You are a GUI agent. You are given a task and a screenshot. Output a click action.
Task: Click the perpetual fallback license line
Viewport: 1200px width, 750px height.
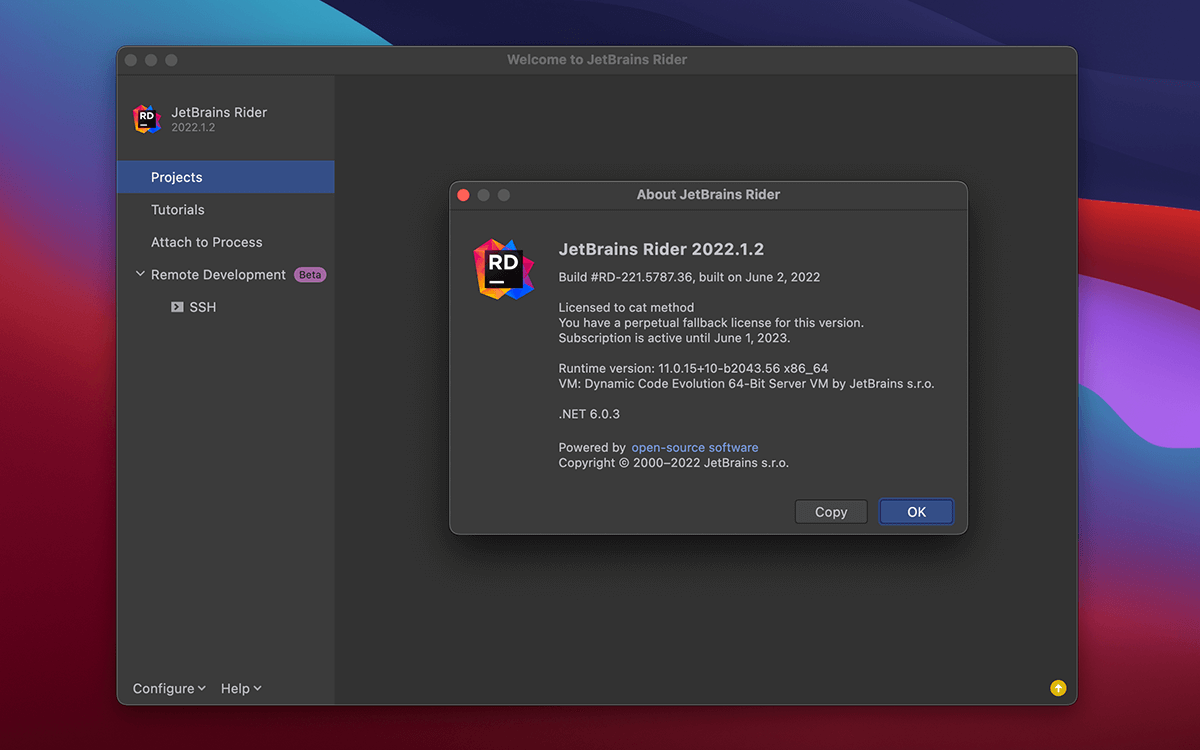[711, 323]
